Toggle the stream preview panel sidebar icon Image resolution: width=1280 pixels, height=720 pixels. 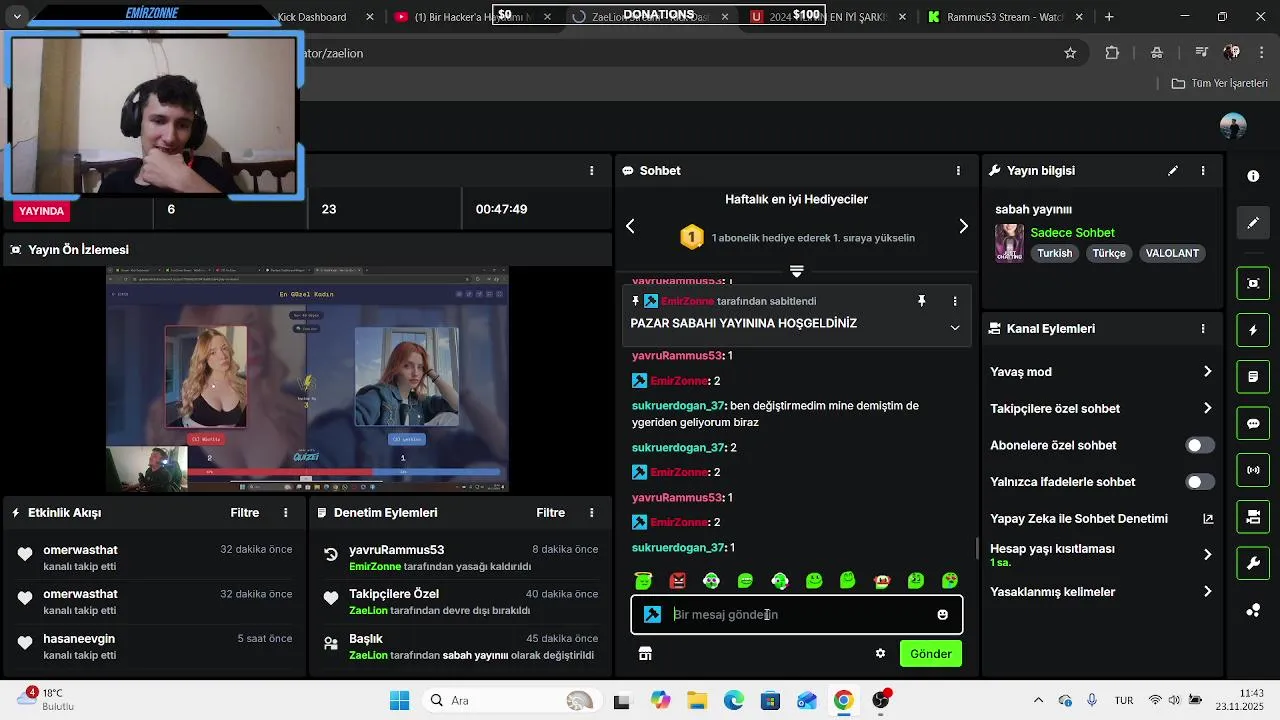[x=1253, y=283]
